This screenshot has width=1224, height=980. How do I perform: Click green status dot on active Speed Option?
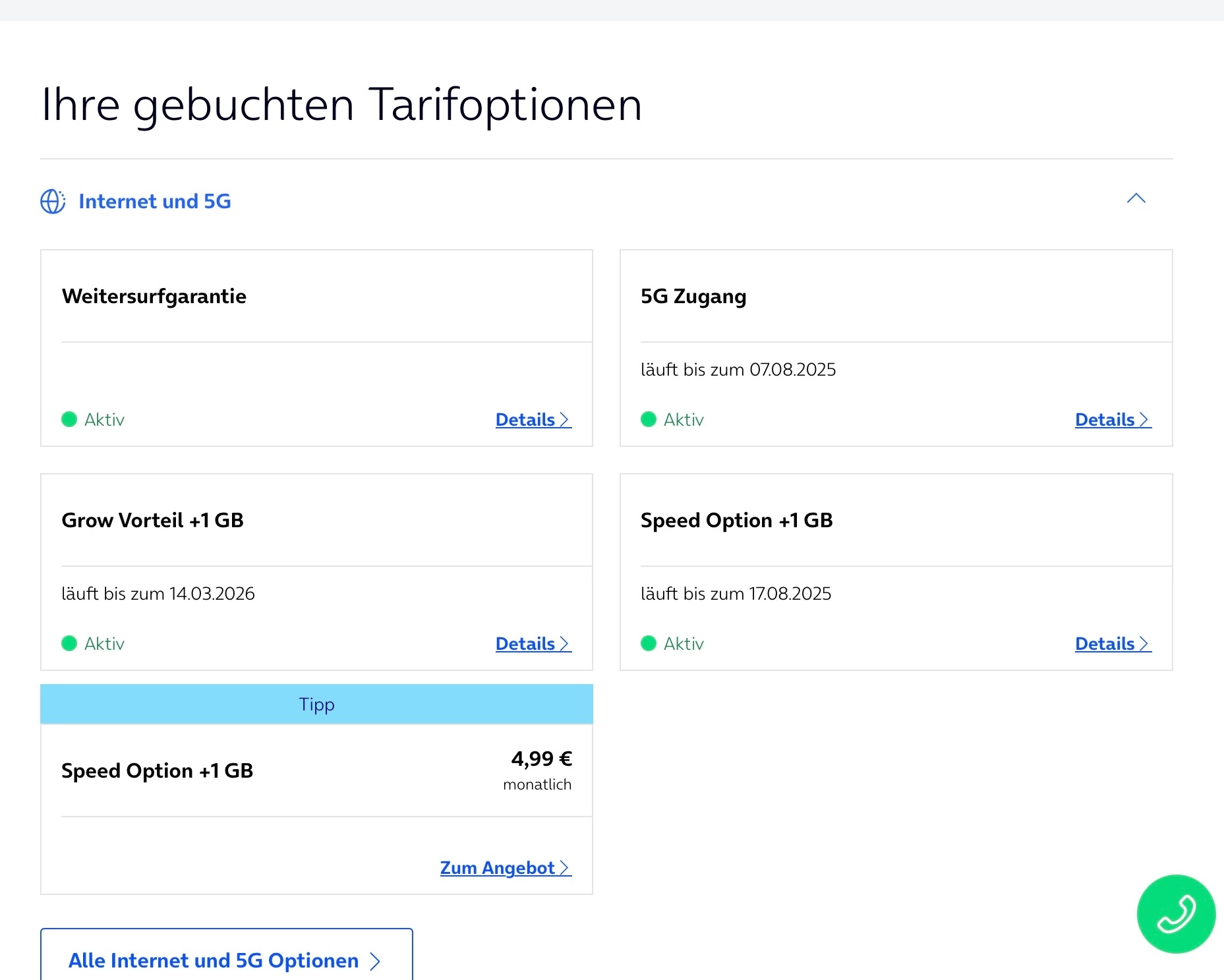coord(649,644)
